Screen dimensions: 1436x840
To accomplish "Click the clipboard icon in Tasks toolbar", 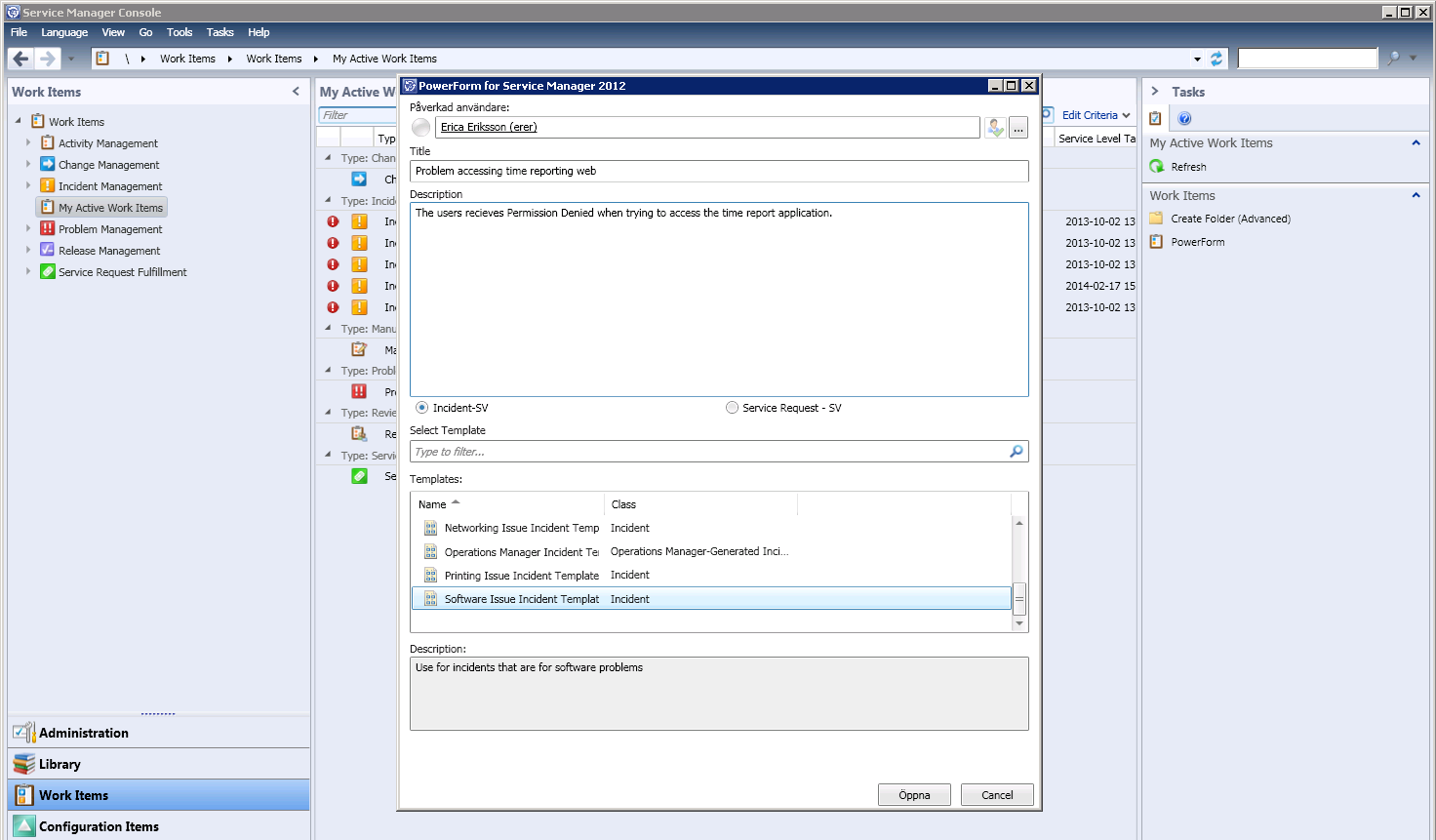I will pos(1156,118).
